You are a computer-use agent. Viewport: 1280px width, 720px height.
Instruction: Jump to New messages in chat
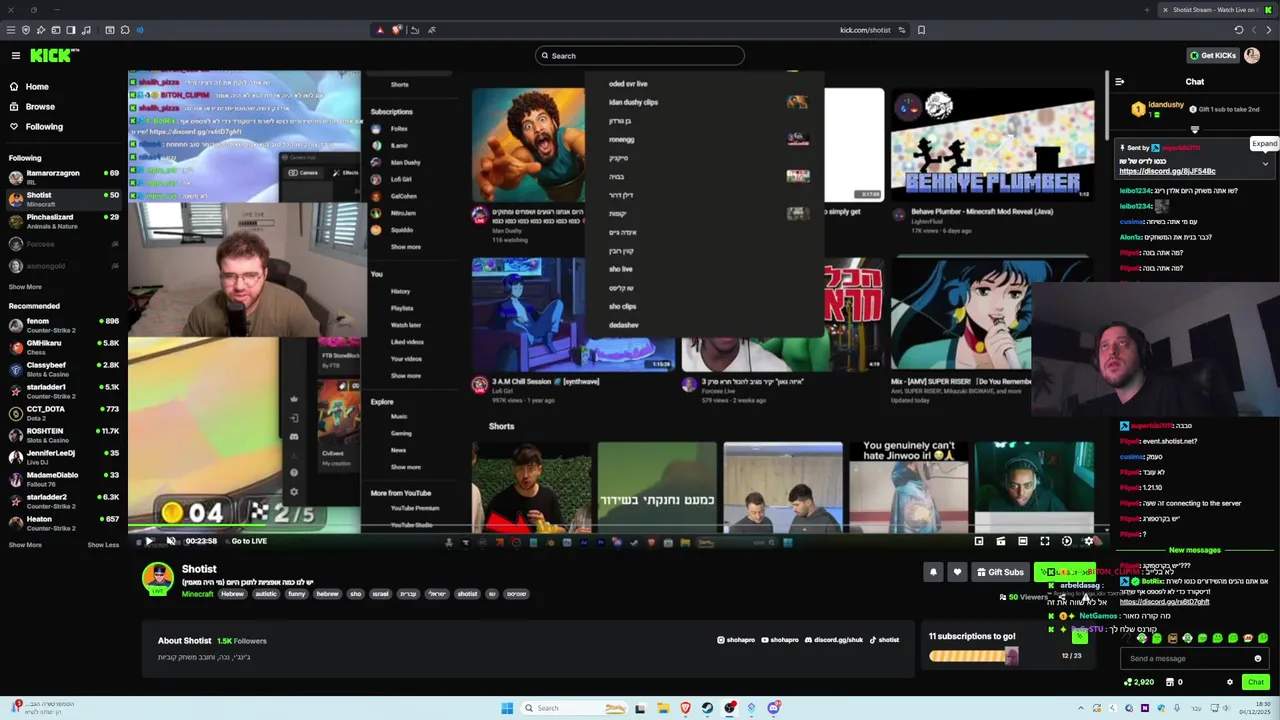pyautogui.click(x=1194, y=550)
